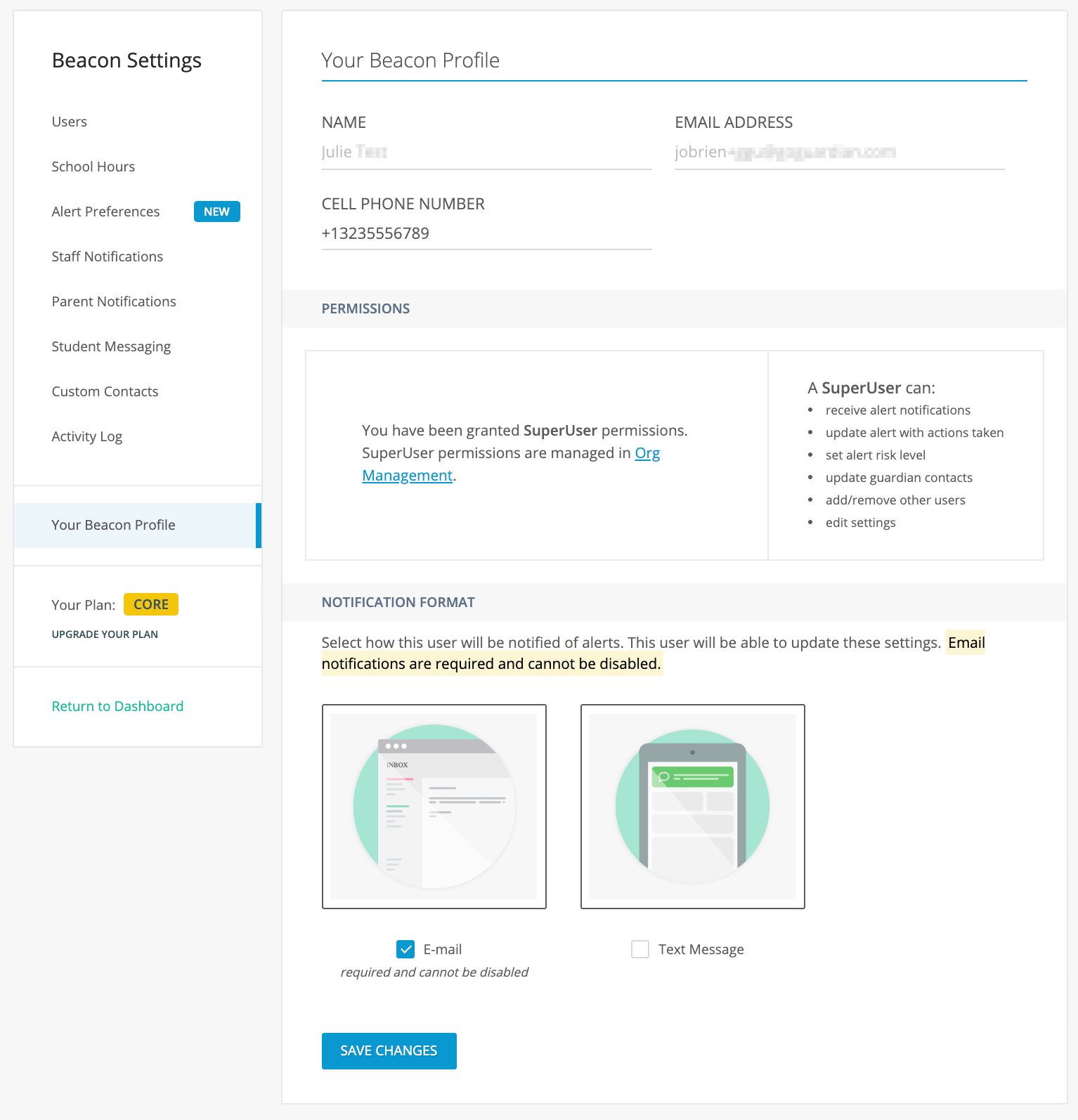This screenshot has height=1120, width=1078.
Task: Toggle the E-mail checkbox
Action: 405,949
